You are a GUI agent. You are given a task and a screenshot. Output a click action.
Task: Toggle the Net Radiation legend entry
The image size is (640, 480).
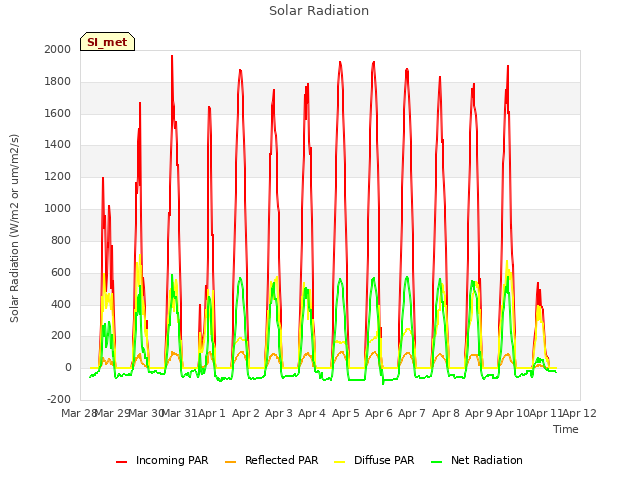point(477,460)
